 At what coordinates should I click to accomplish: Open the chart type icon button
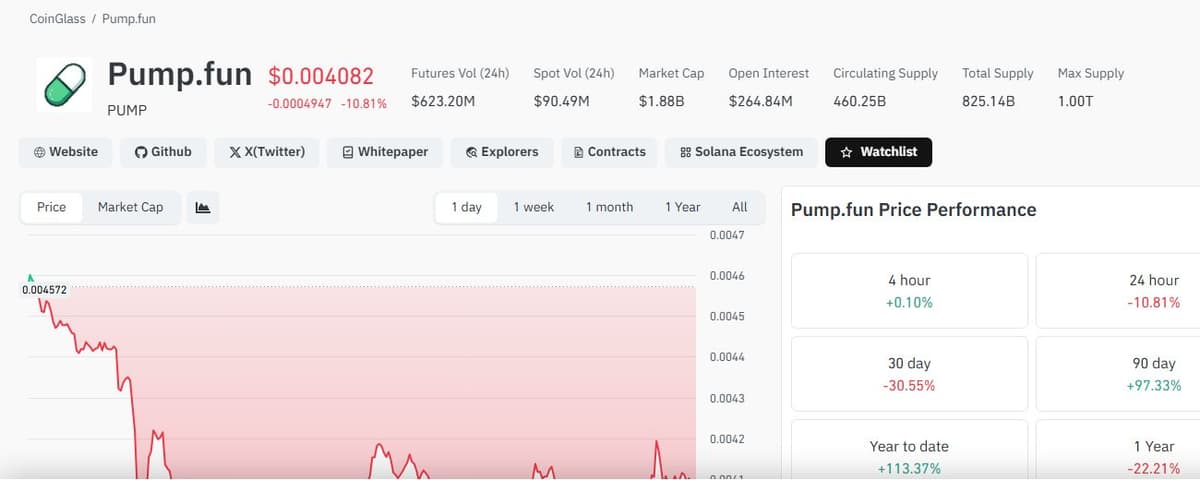click(x=203, y=208)
